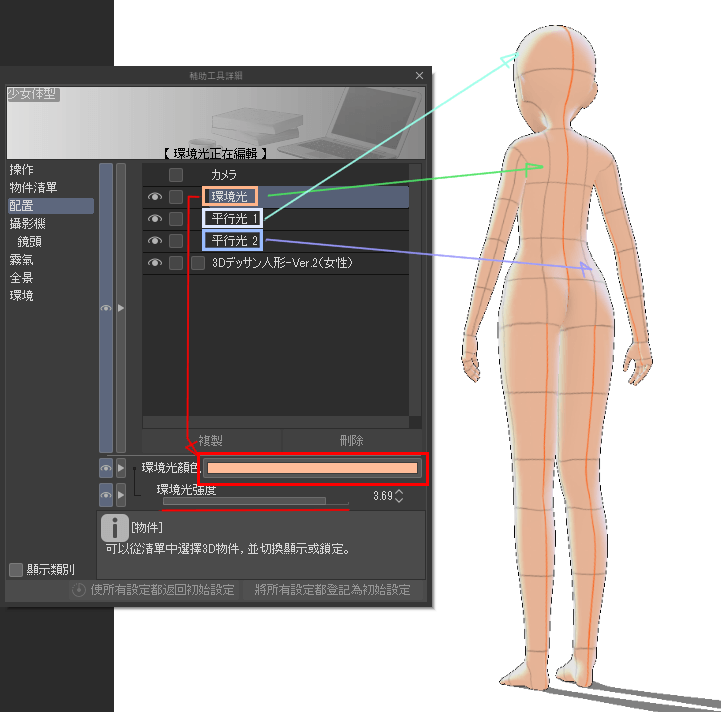Toggle eye icon for 環境光顏色 property display
Screen dimensions: 721x712
click(106, 468)
